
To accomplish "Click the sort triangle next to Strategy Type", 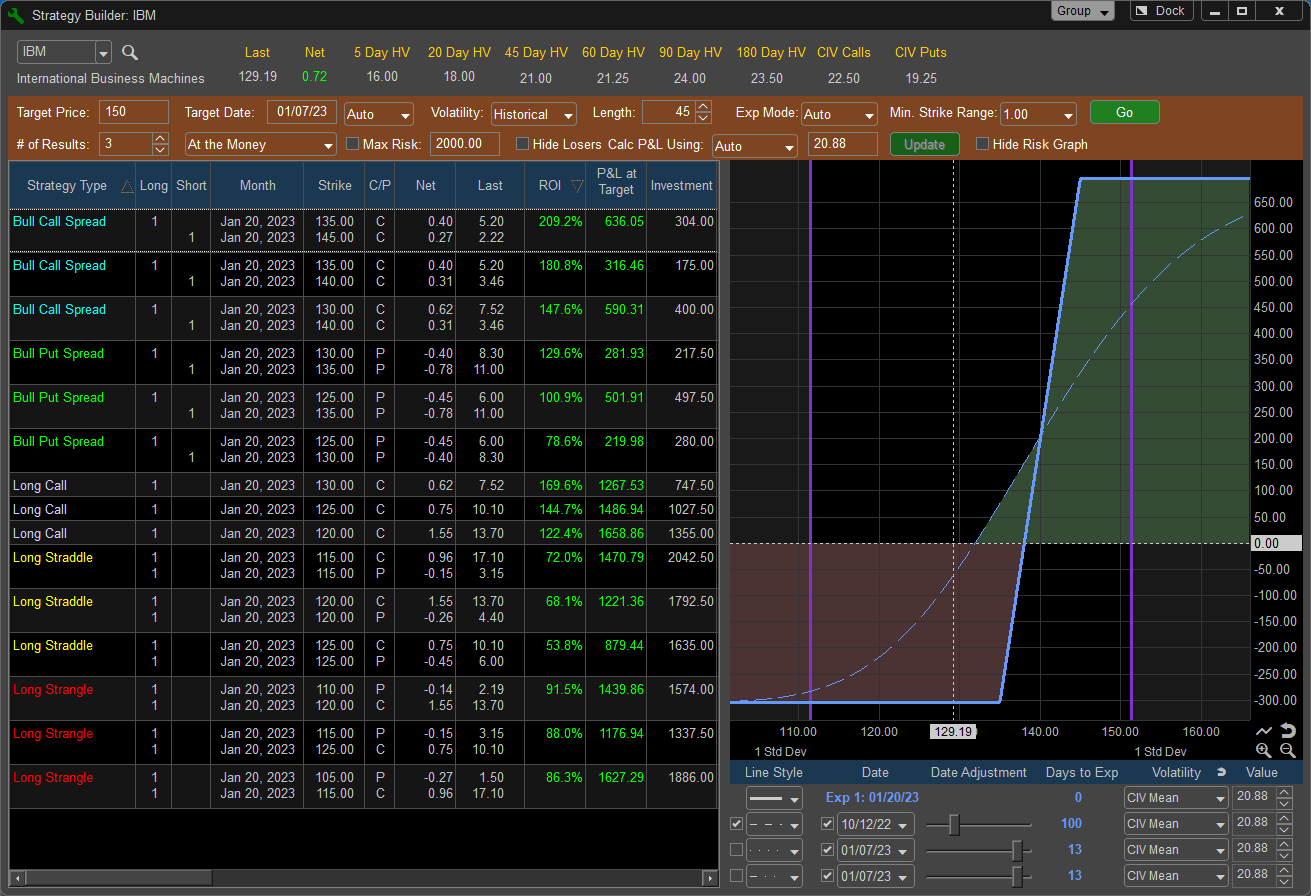I will (x=127, y=186).
